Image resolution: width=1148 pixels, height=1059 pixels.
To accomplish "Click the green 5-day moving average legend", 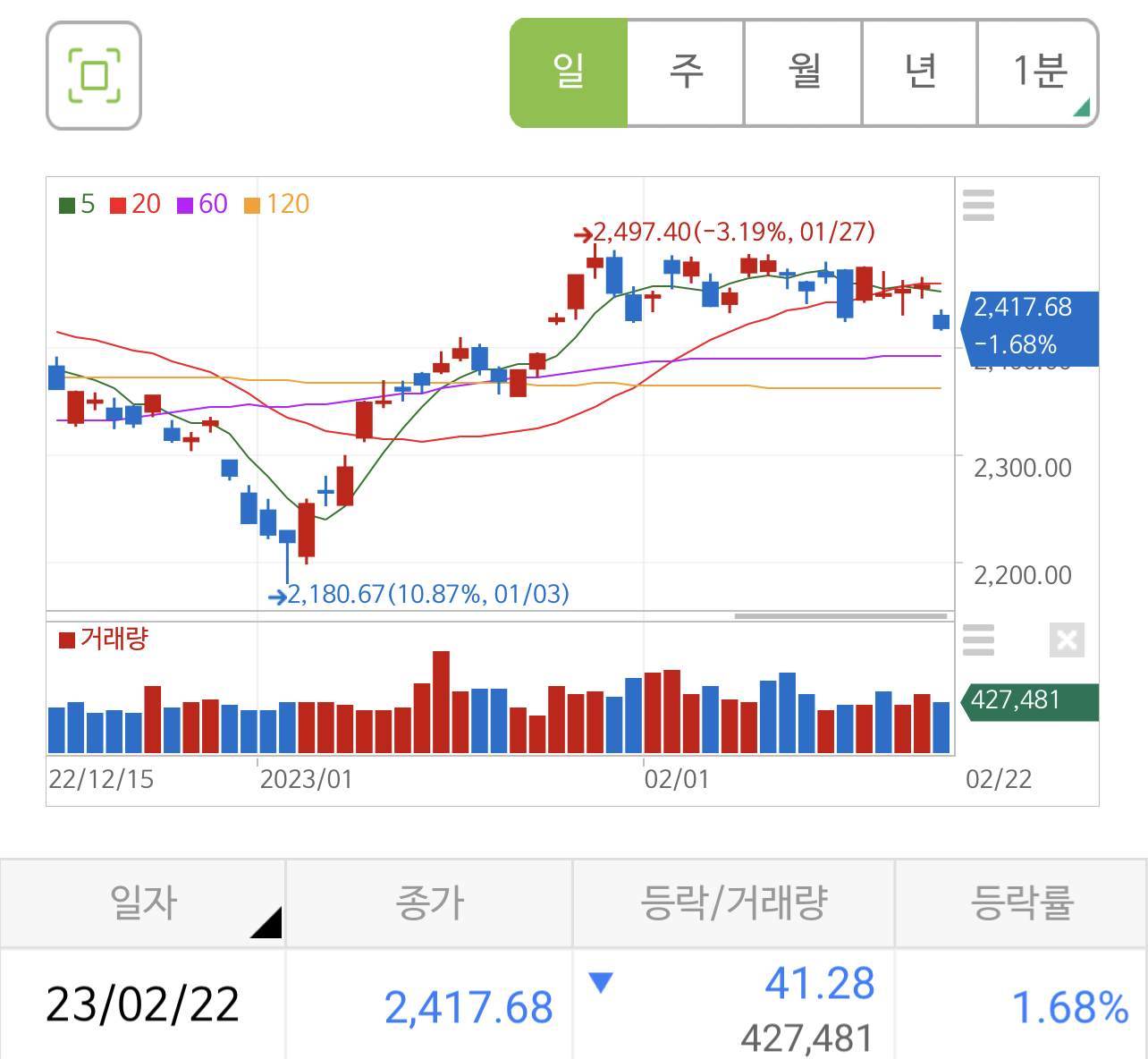I will pyautogui.click(x=77, y=205).
